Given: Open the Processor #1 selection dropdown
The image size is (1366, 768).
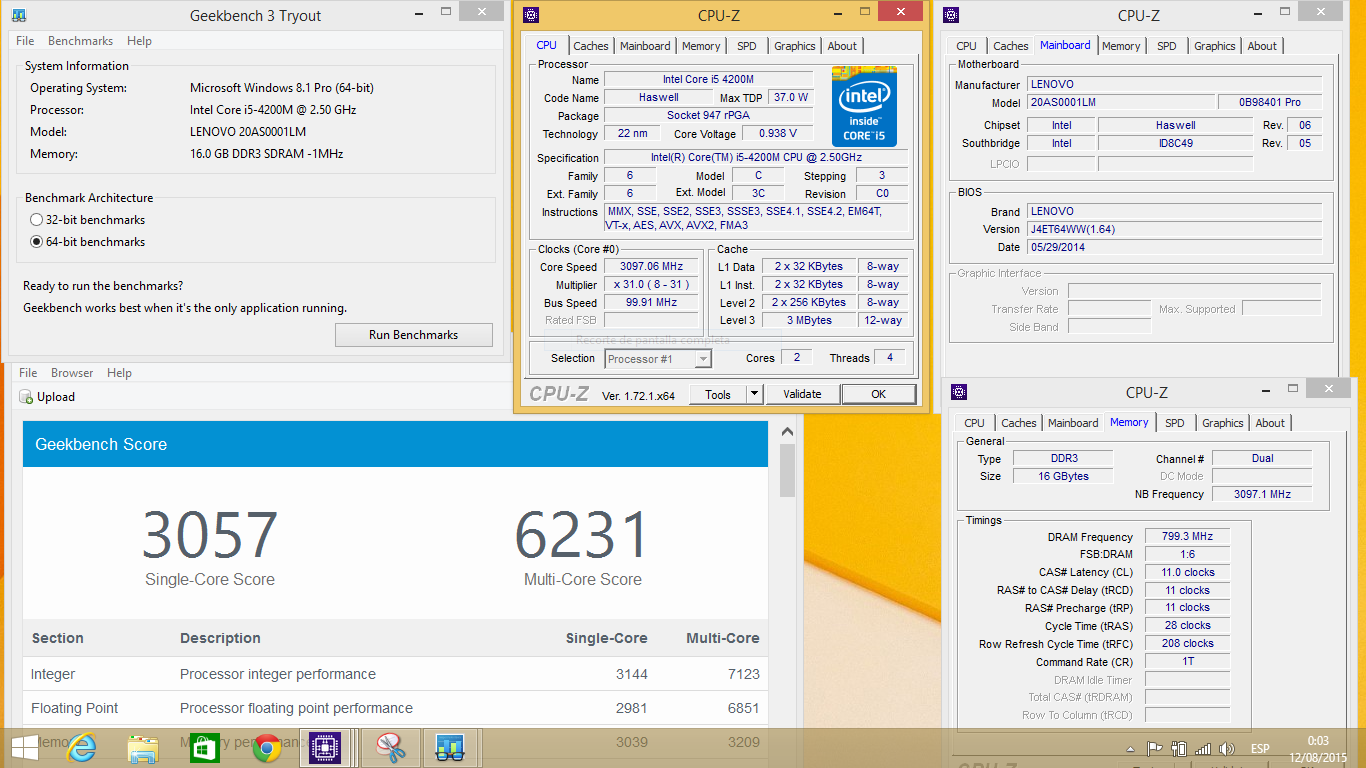Looking at the screenshot, I should pyautogui.click(x=658, y=359).
